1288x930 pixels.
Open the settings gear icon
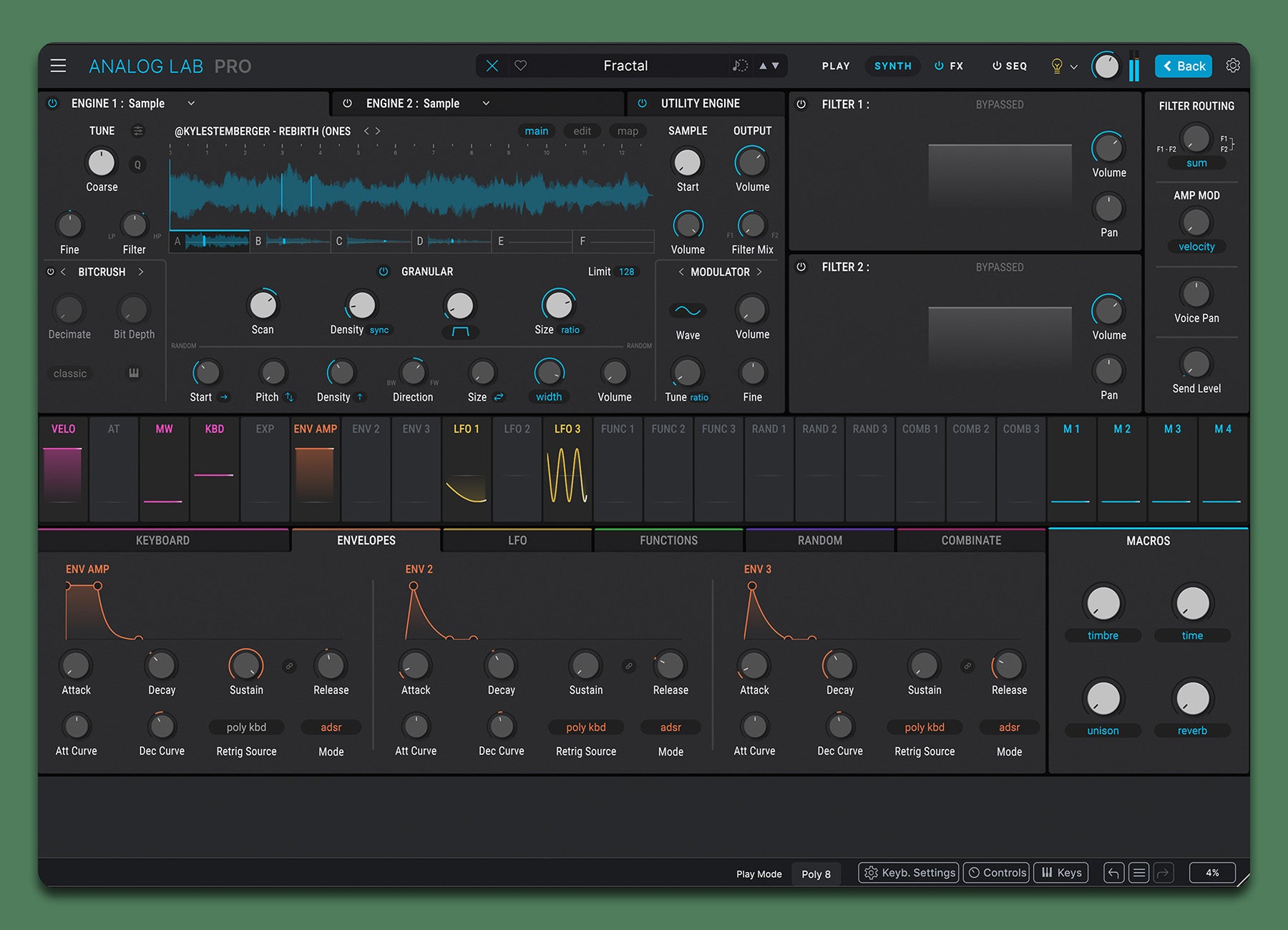1232,66
